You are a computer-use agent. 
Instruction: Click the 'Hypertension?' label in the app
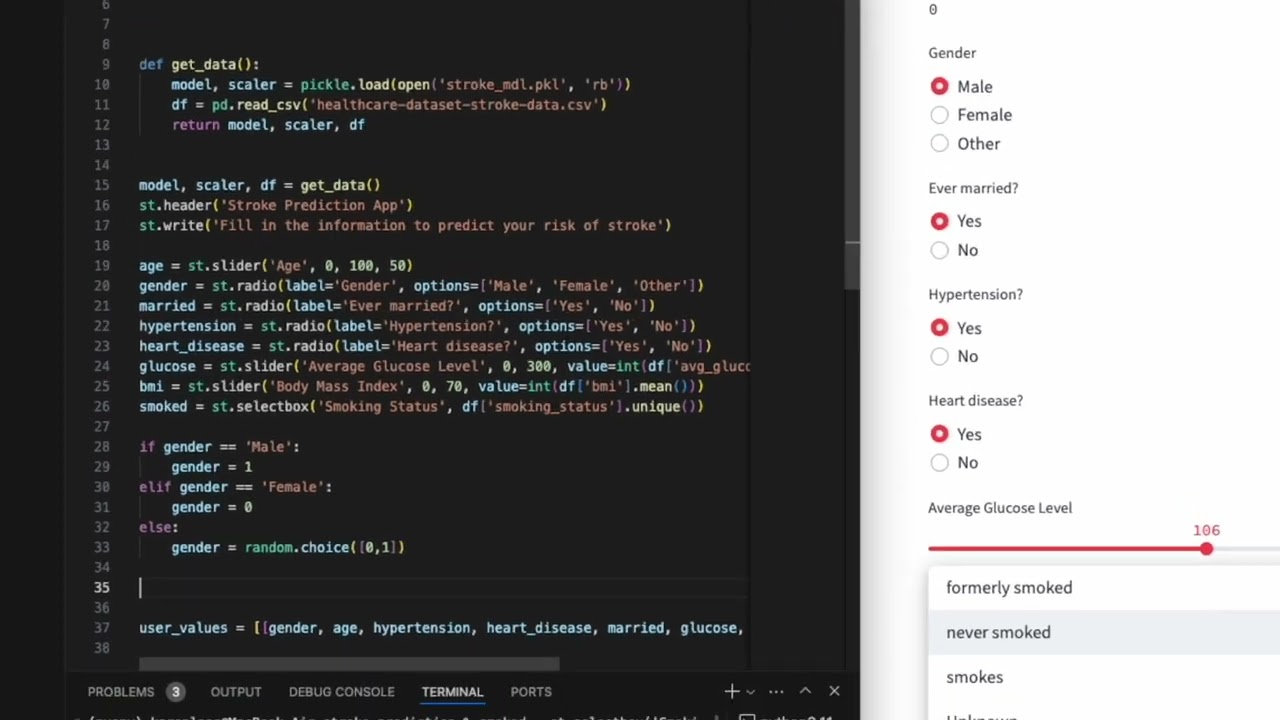point(975,295)
